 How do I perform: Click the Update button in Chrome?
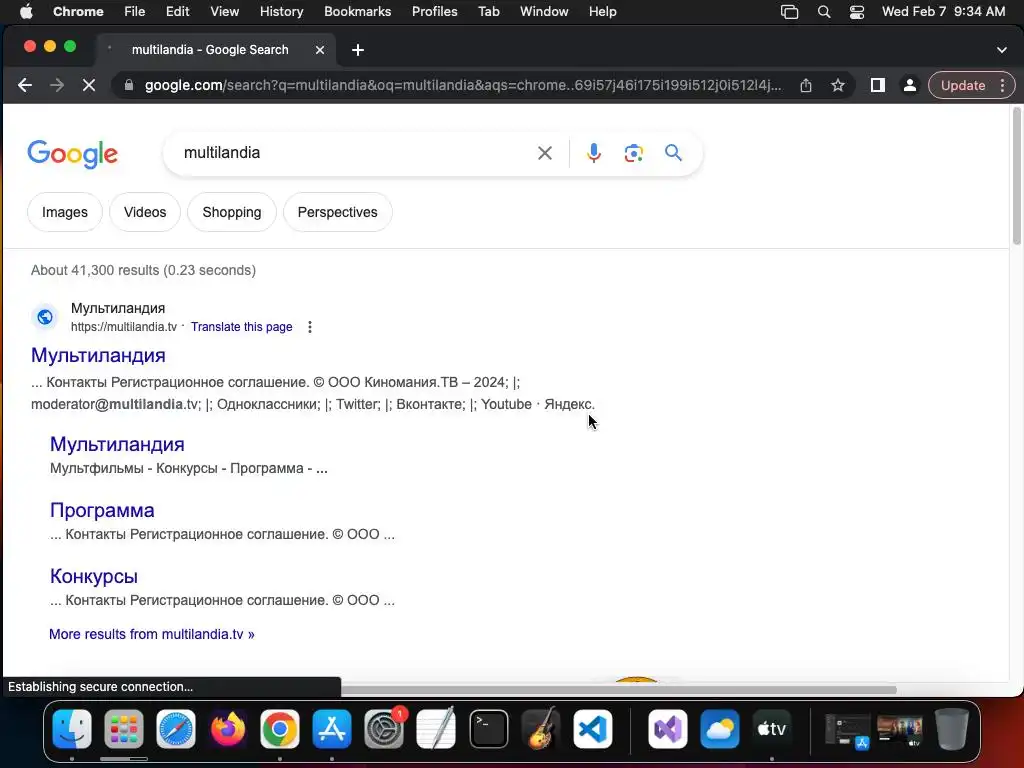pyautogui.click(x=963, y=86)
